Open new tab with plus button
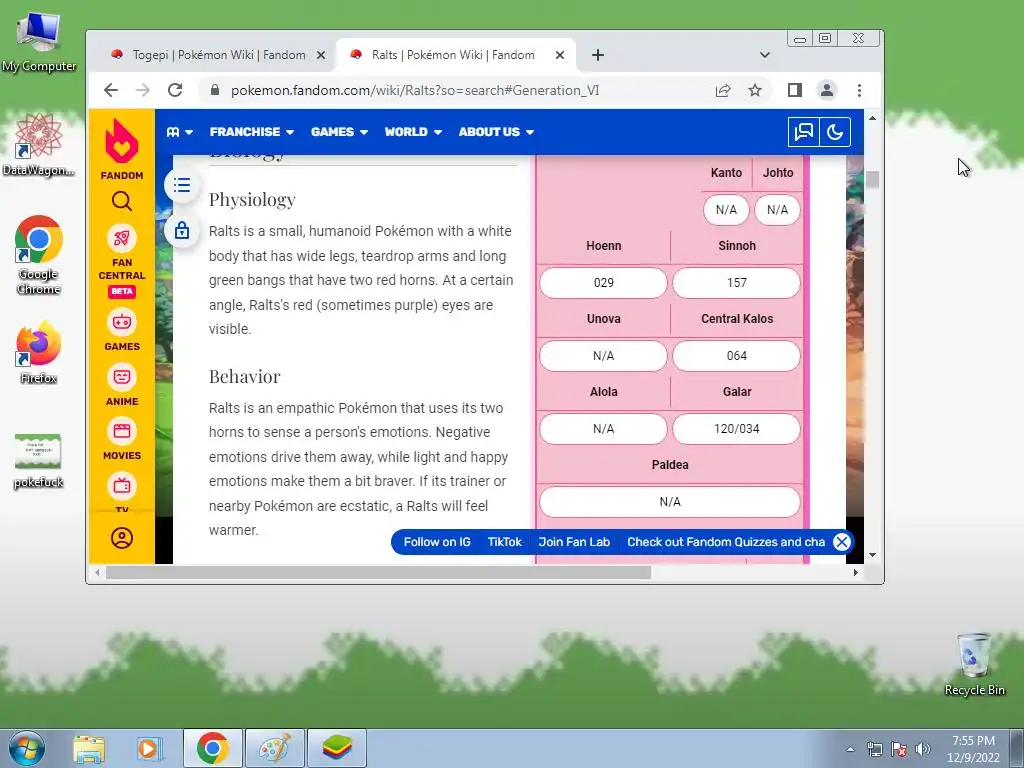1024x768 pixels. [598, 55]
